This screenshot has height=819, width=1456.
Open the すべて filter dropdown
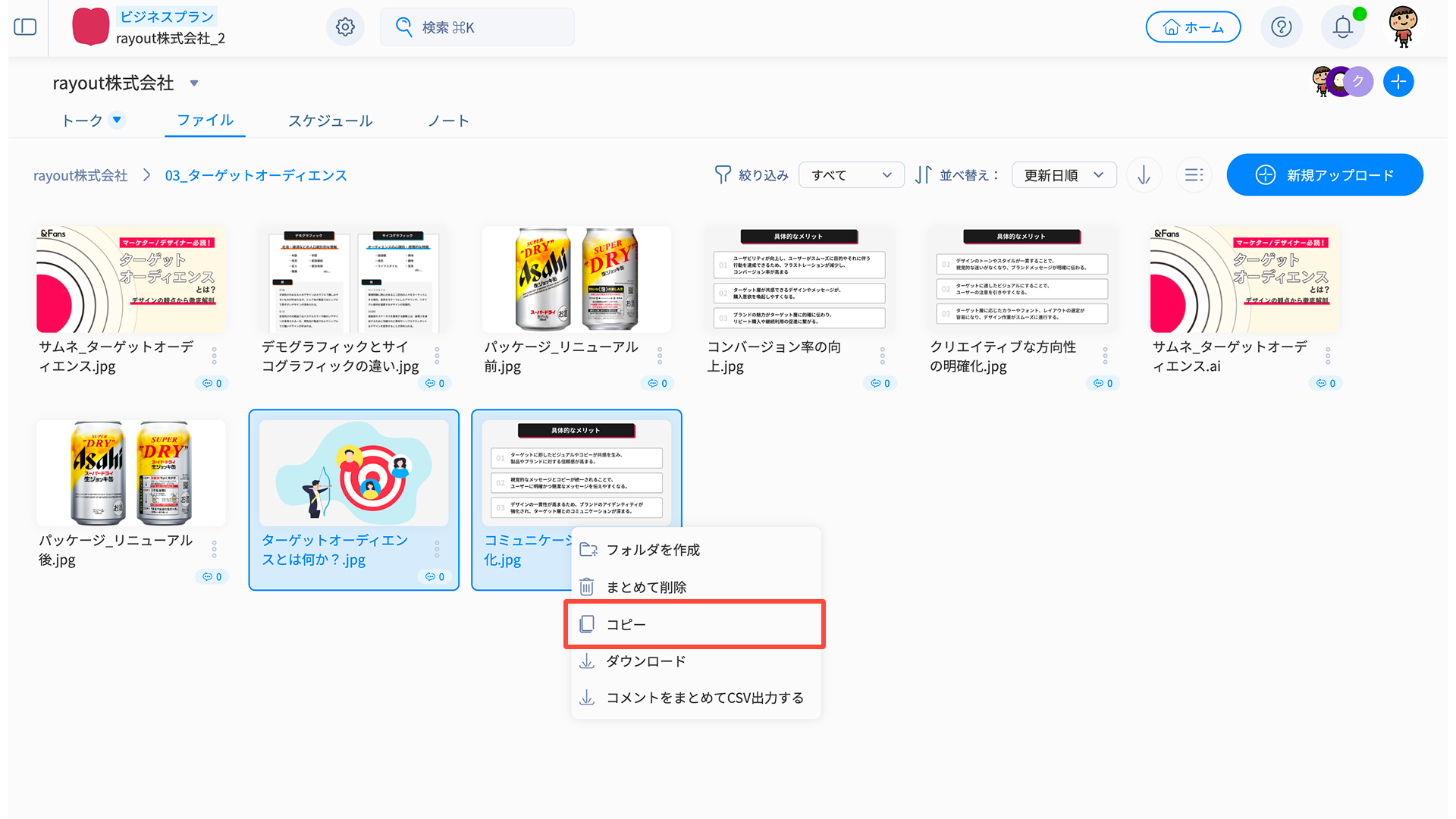coord(851,175)
